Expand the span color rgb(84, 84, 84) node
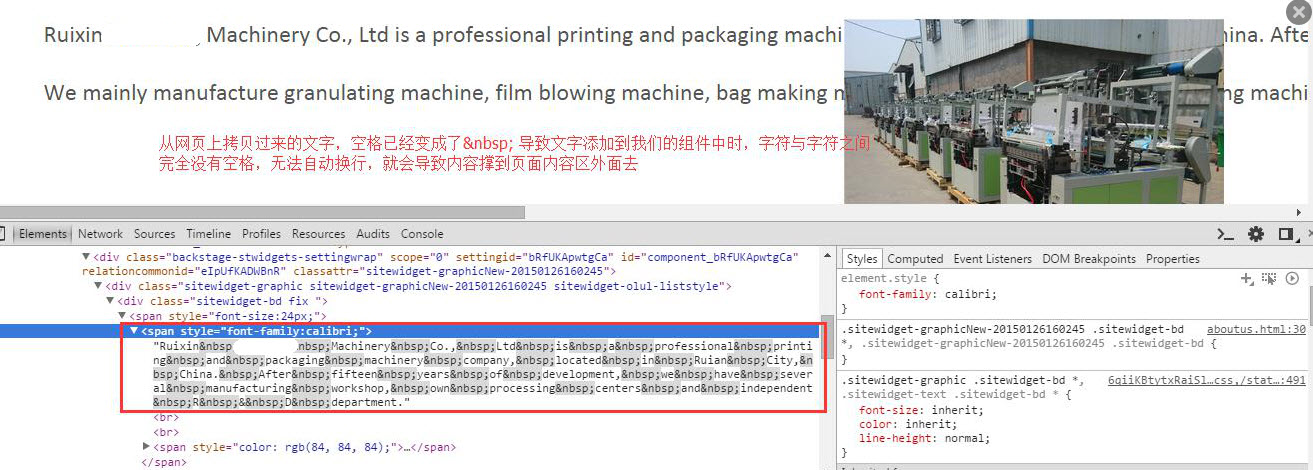 click(x=147, y=446)
